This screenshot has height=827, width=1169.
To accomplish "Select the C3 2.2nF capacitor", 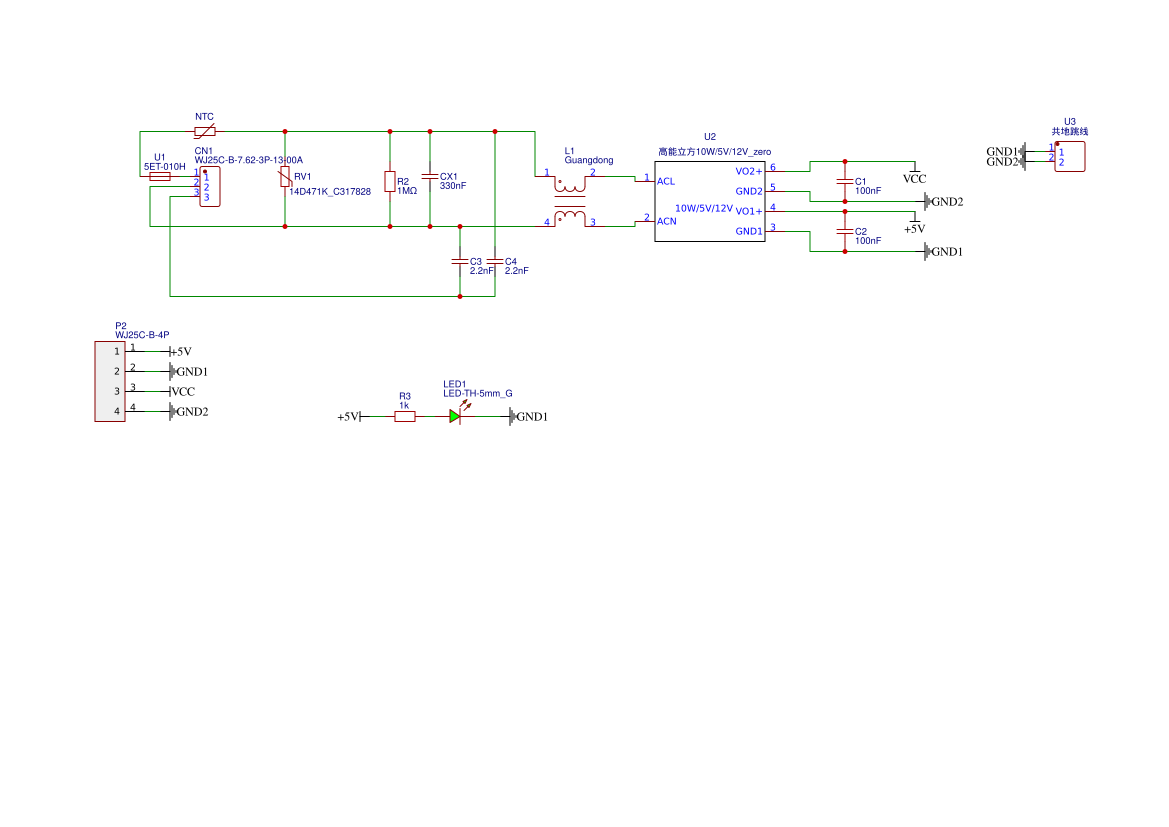I will coord(460,261).
